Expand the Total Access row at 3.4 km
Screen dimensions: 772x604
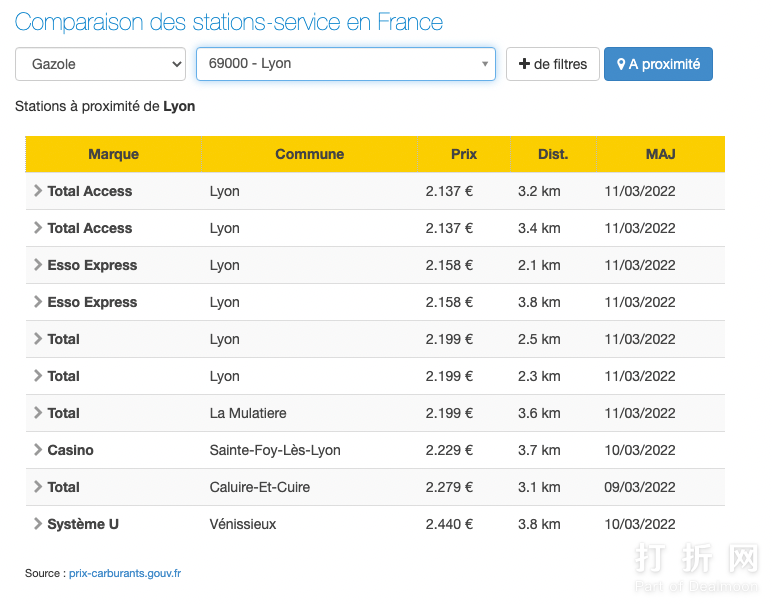38,228
